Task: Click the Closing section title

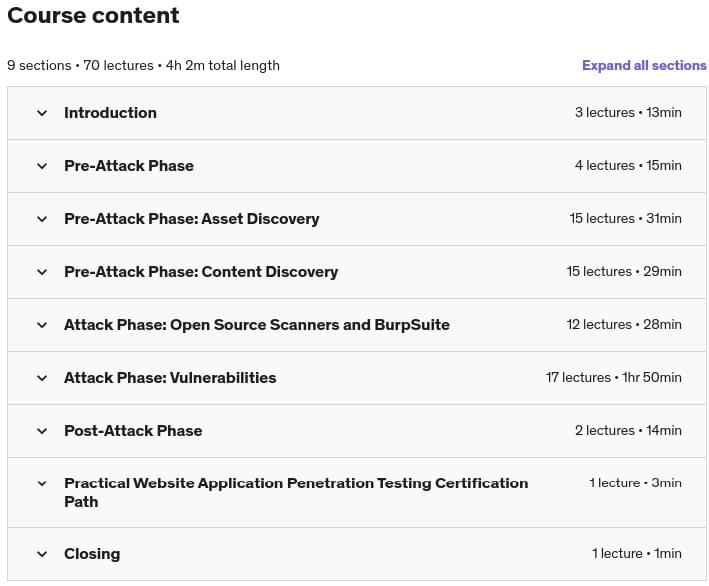Action: click(92, 554)
